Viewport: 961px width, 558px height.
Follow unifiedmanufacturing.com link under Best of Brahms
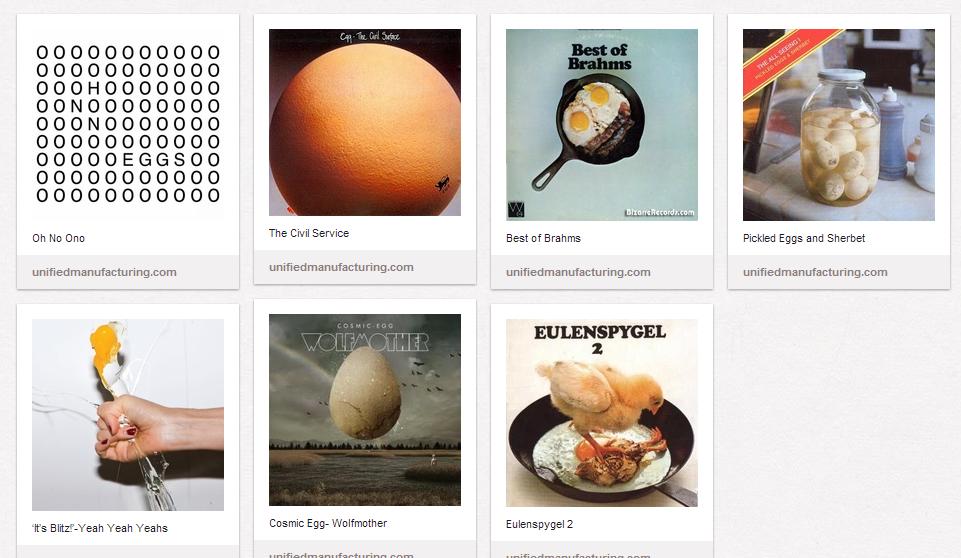click(579, 272)
